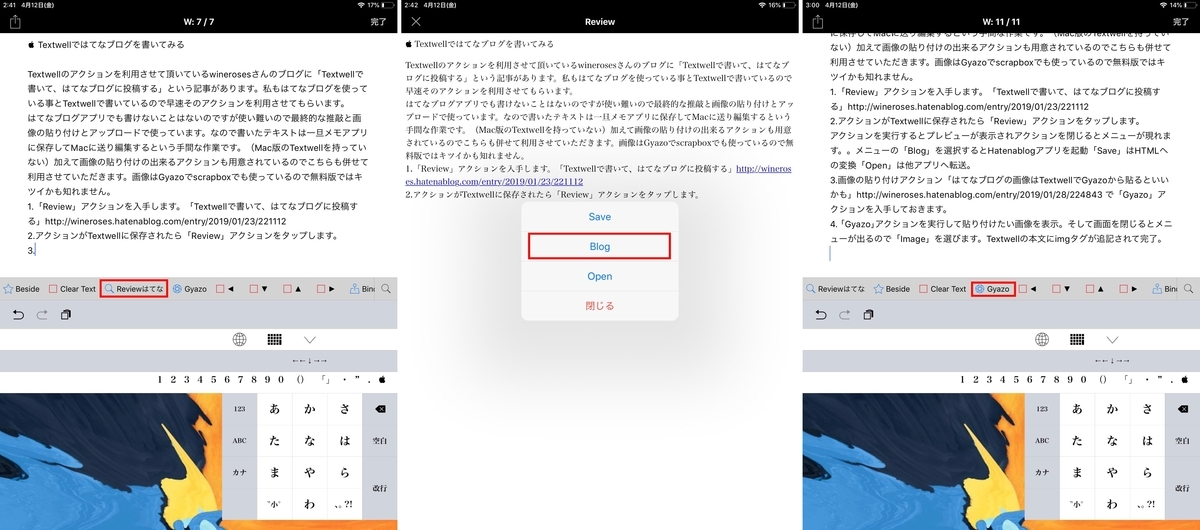Tap Reviewはてな action in right screenshot
The width and height of the screenshot is (1200, 530).
837,288
